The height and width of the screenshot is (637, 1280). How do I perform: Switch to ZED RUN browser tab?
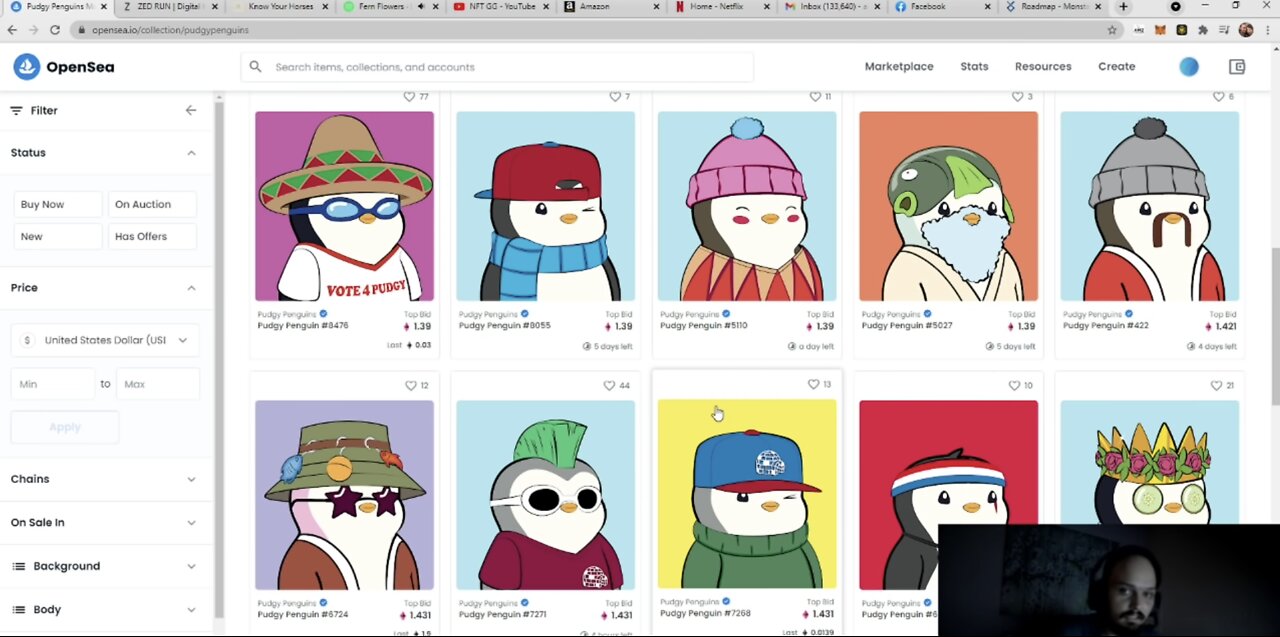[x=168, y=7]
